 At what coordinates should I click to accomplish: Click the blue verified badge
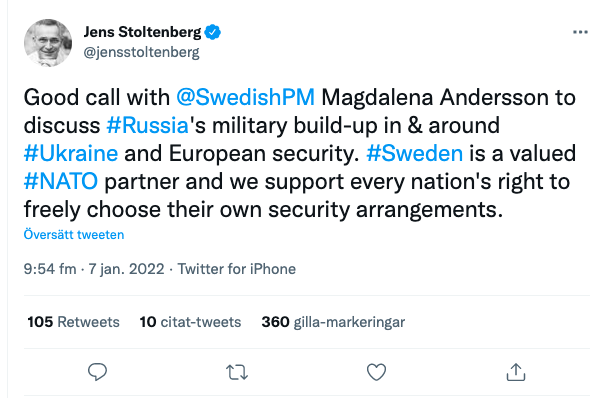tap(213, 32)
